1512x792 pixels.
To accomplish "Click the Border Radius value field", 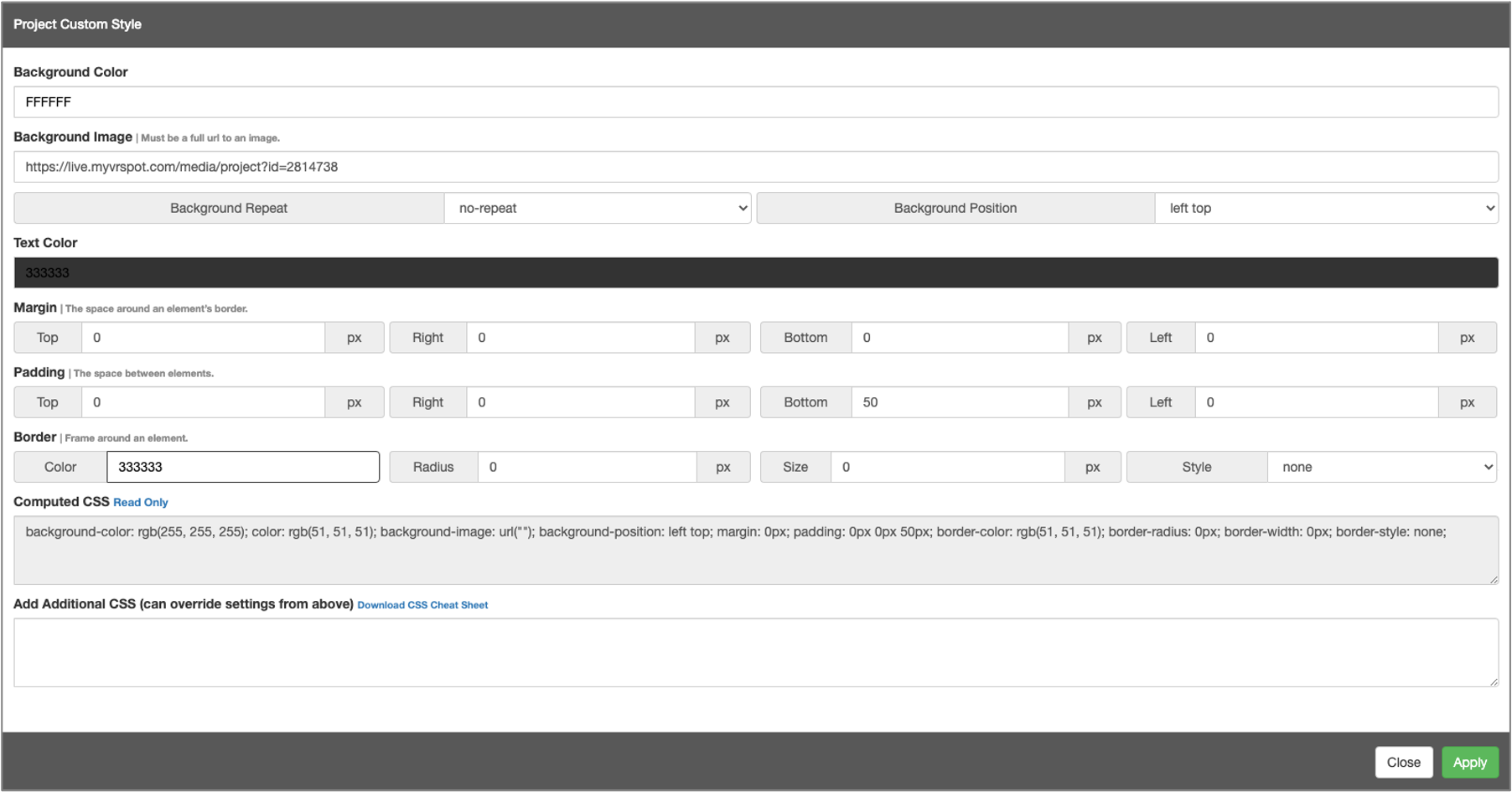I will (587, 467).
